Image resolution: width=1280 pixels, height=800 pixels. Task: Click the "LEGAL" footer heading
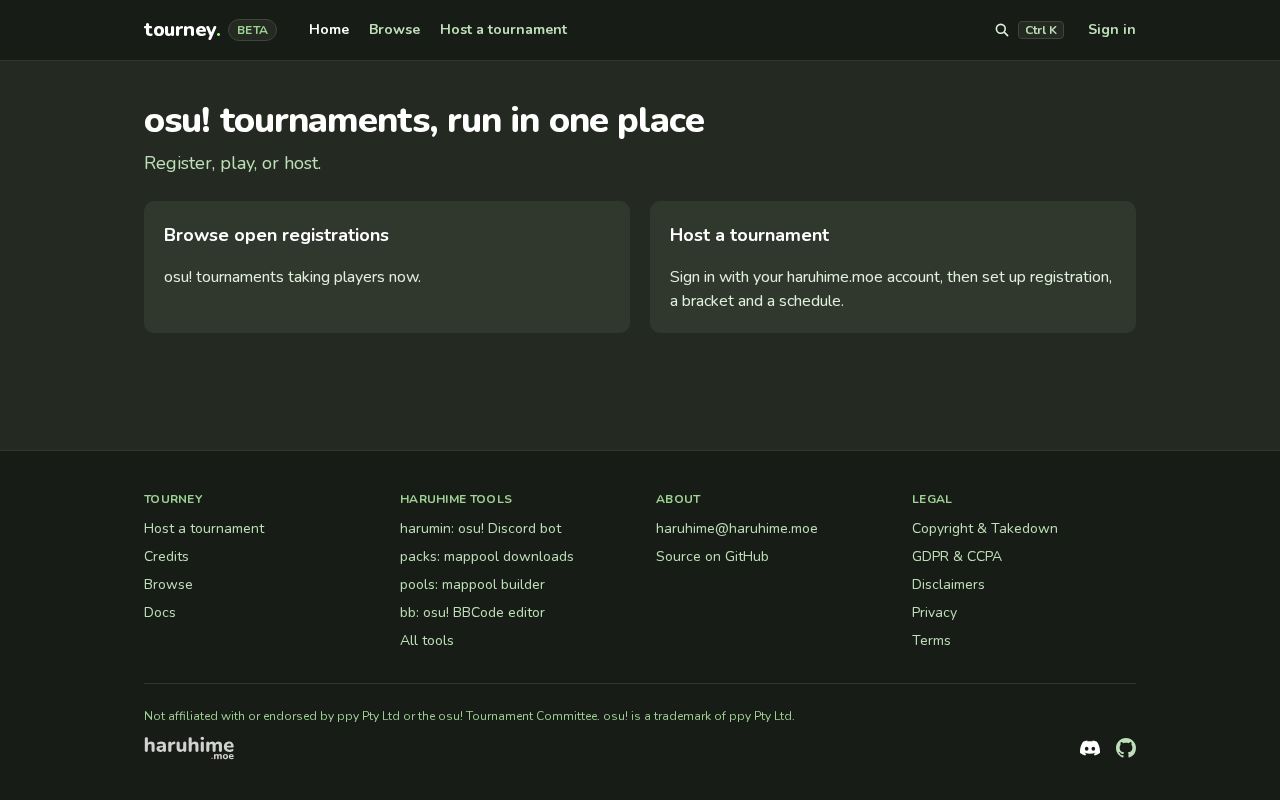pyautogui.click(x=932, y=499)
